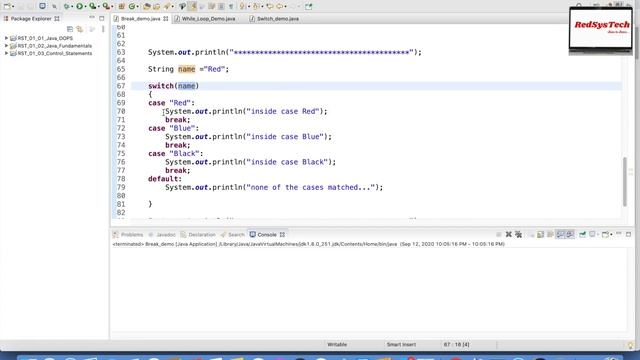Click on line 67 switch(name) statement
Screen dimensions: 640x360
173,86
